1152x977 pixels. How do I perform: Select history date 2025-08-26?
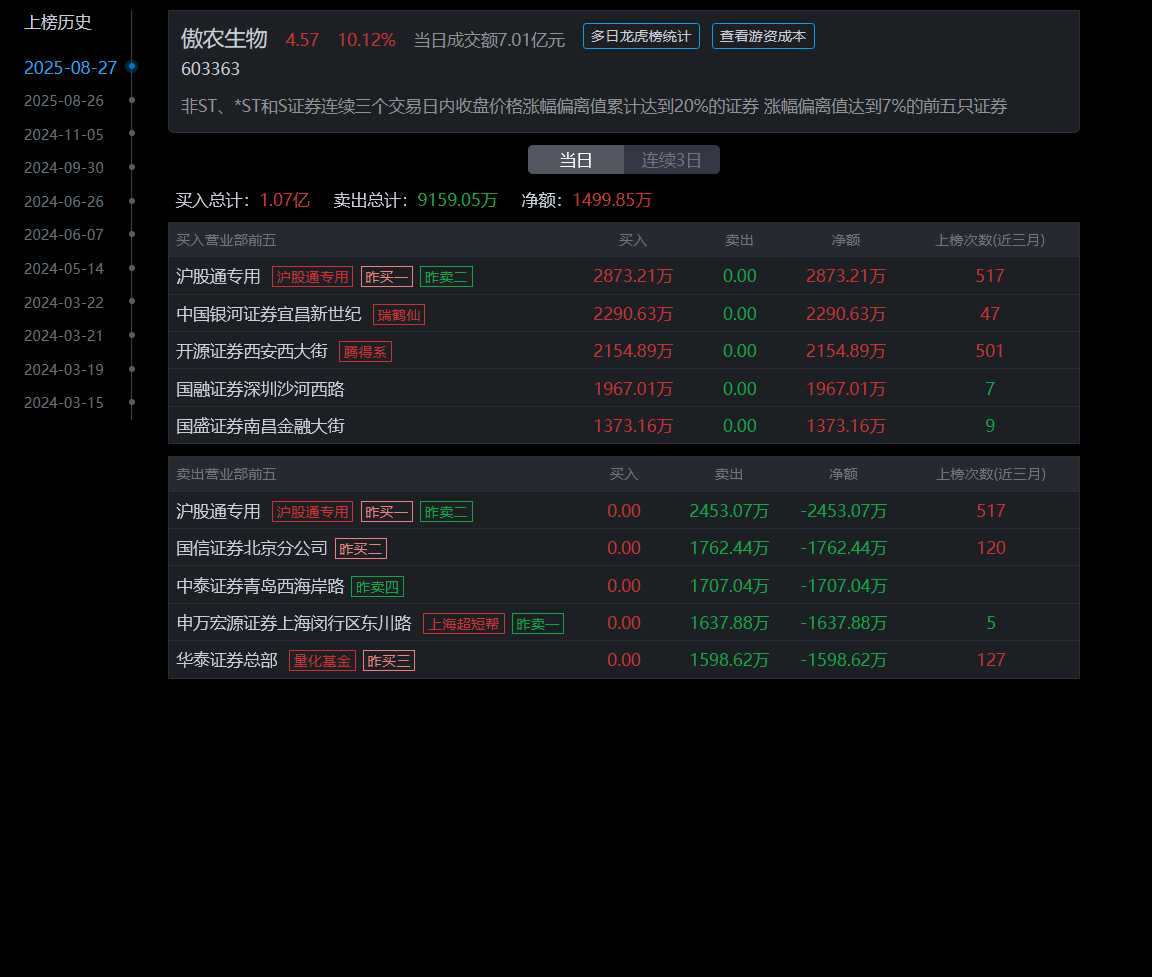click(64, 101)
